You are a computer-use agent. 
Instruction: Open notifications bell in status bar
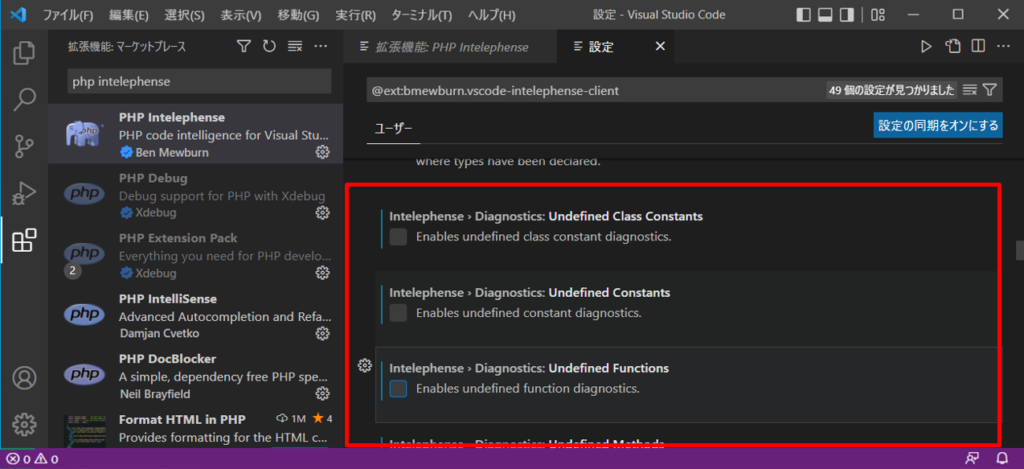coord(1002,459)
